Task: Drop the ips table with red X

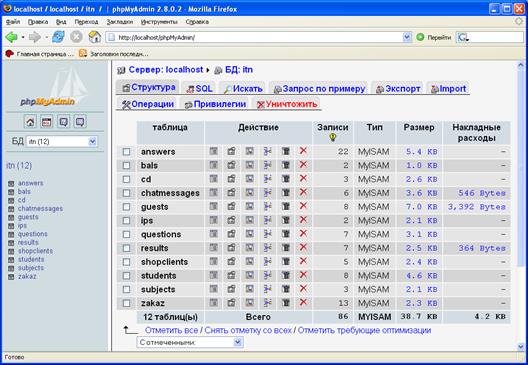Action: [303, 220]
